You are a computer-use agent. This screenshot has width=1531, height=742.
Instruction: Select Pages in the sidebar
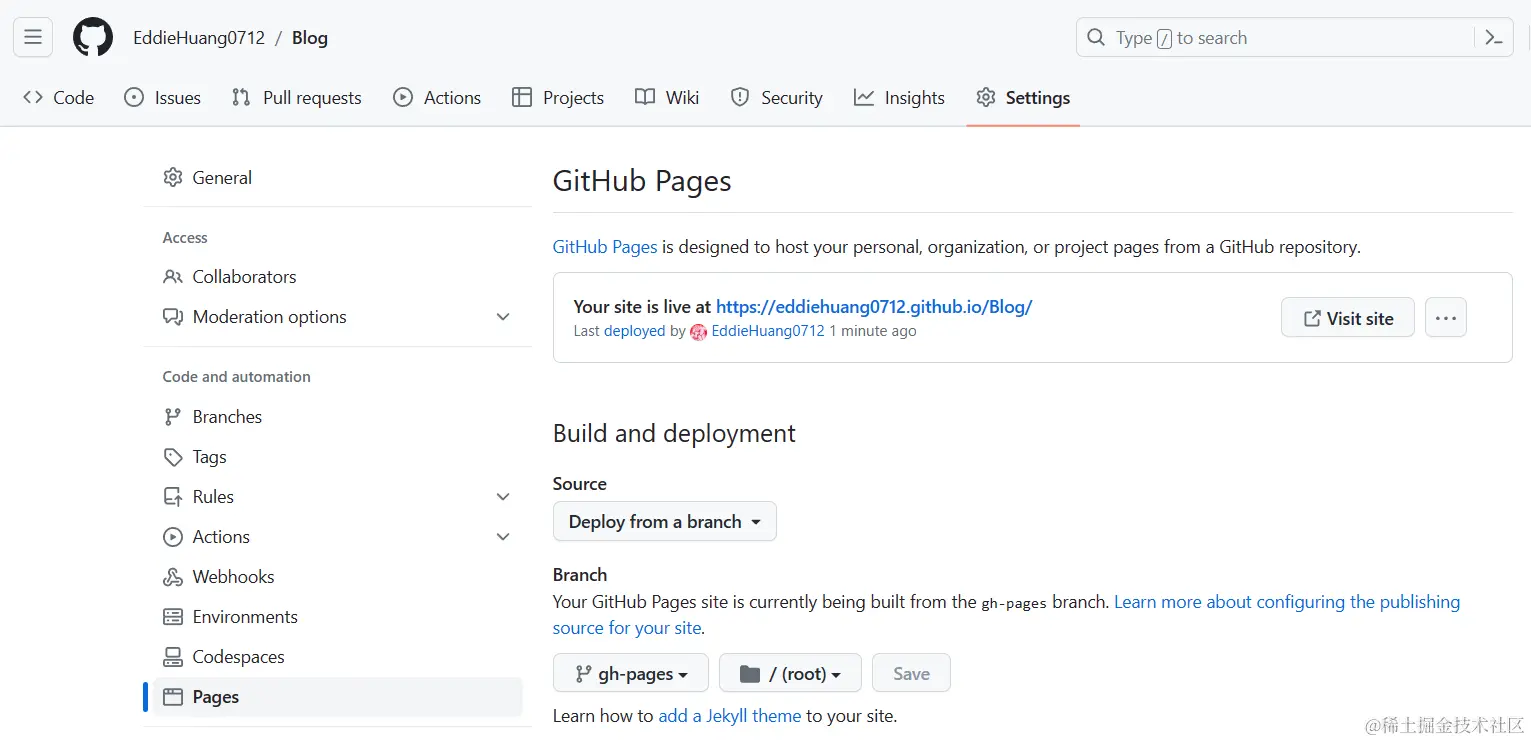tap(337, 697)
